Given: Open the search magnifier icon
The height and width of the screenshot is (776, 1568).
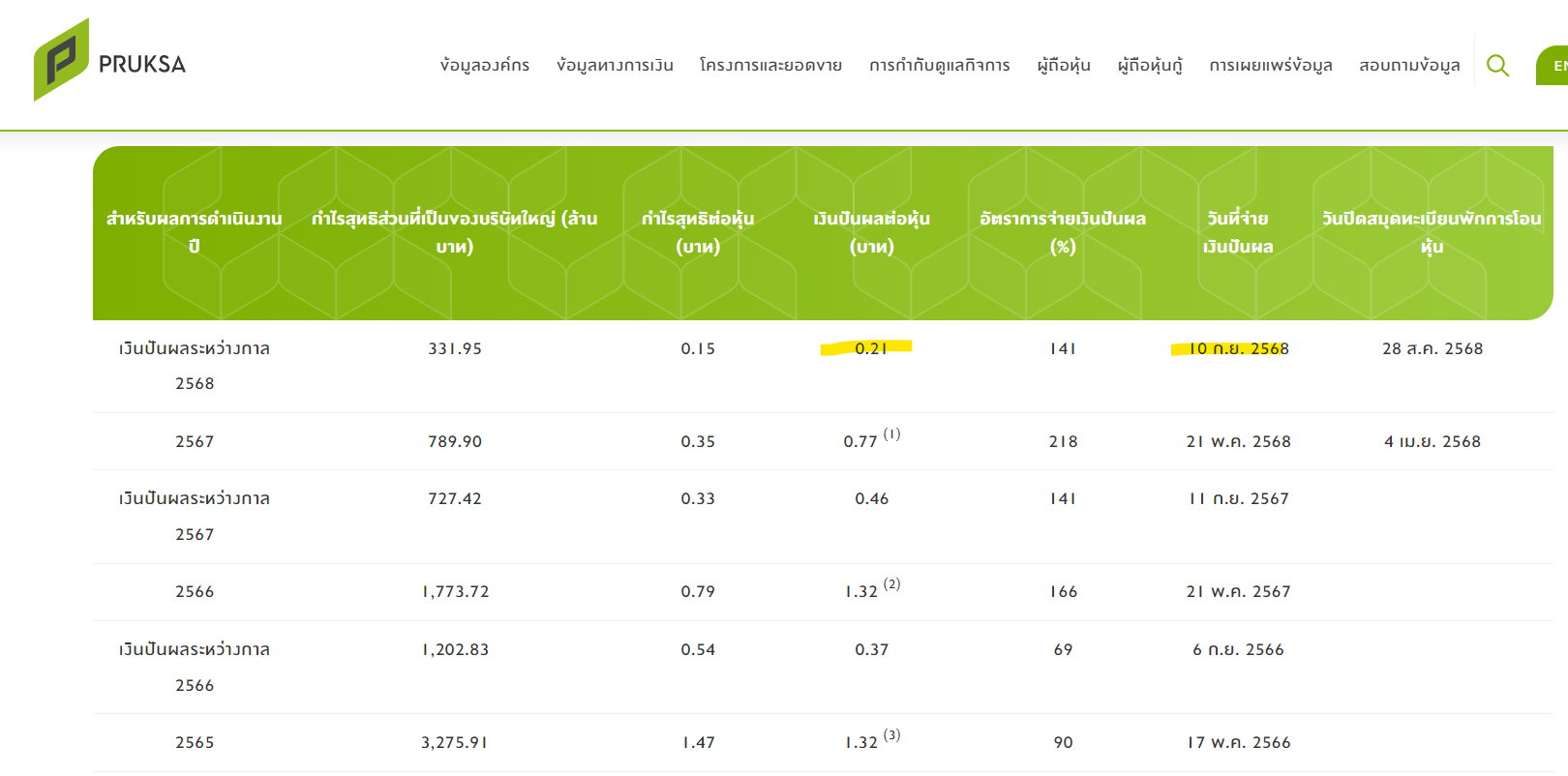Looking at the screenshot, I should 1497,65.
